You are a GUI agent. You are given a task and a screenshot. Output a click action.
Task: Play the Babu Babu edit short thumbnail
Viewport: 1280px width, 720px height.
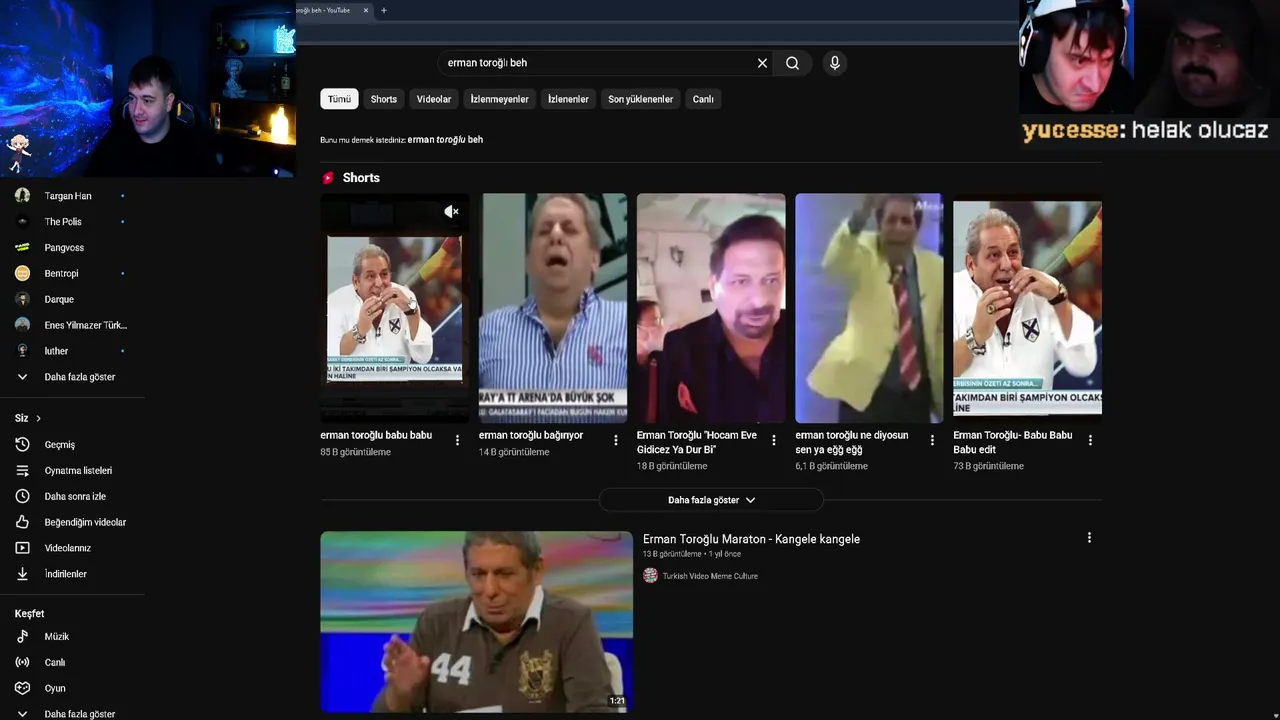(x=1027, y=308)
